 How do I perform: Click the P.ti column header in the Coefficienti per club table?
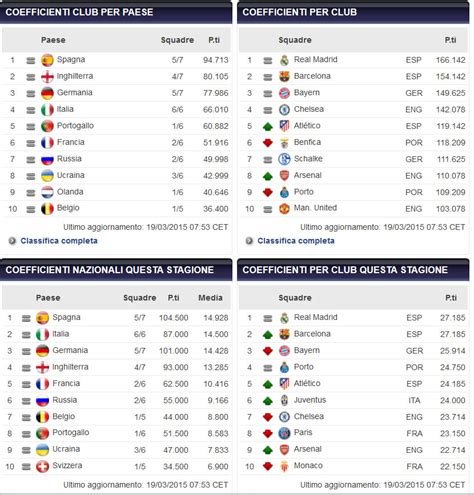450,40
